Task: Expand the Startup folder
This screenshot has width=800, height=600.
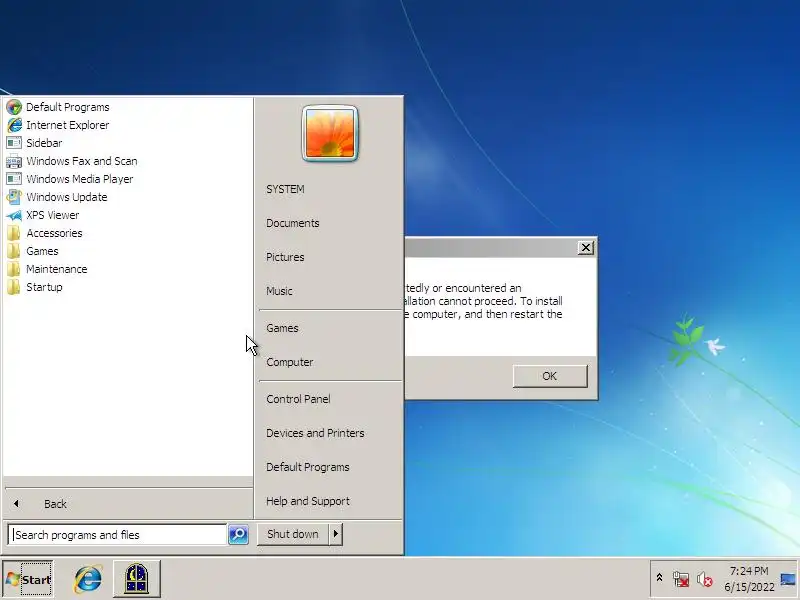Action: click(x=44, y=287)
